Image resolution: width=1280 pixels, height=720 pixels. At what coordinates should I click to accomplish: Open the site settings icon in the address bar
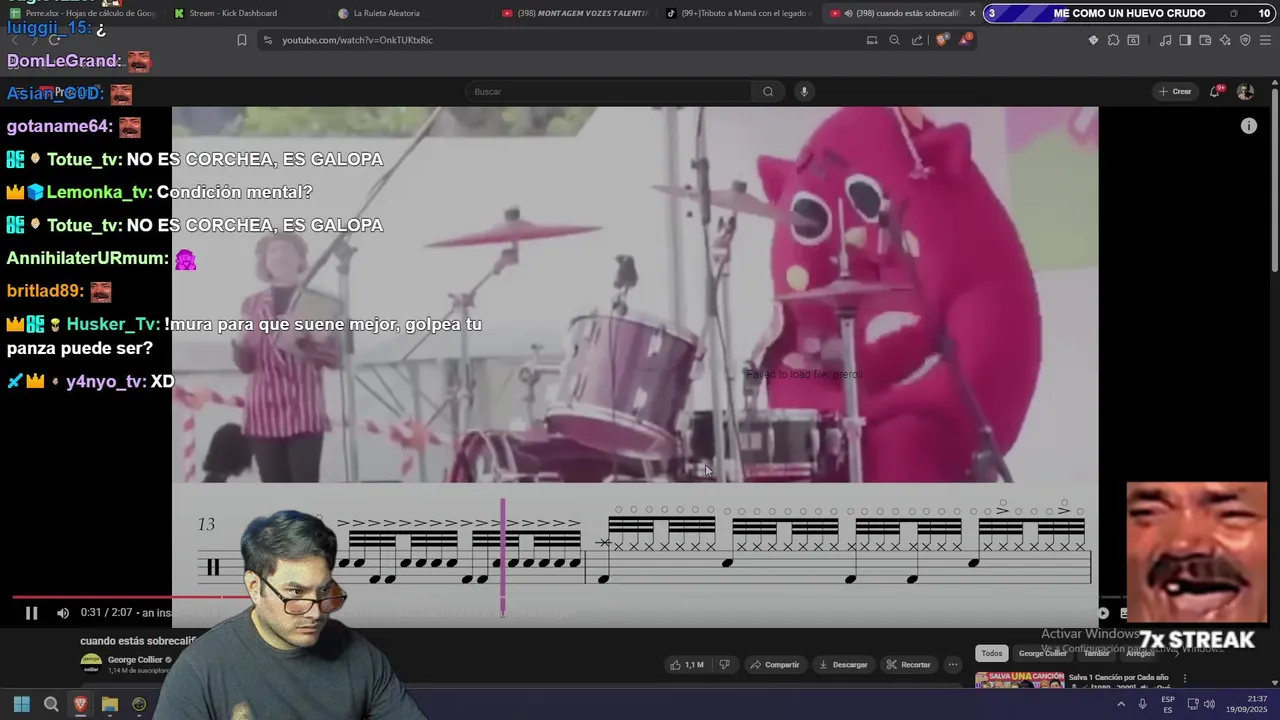point(267,40)
